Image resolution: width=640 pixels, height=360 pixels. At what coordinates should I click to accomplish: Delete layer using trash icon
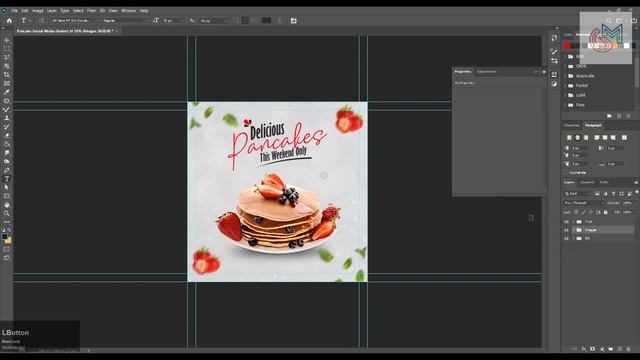(x=629, y=349)
